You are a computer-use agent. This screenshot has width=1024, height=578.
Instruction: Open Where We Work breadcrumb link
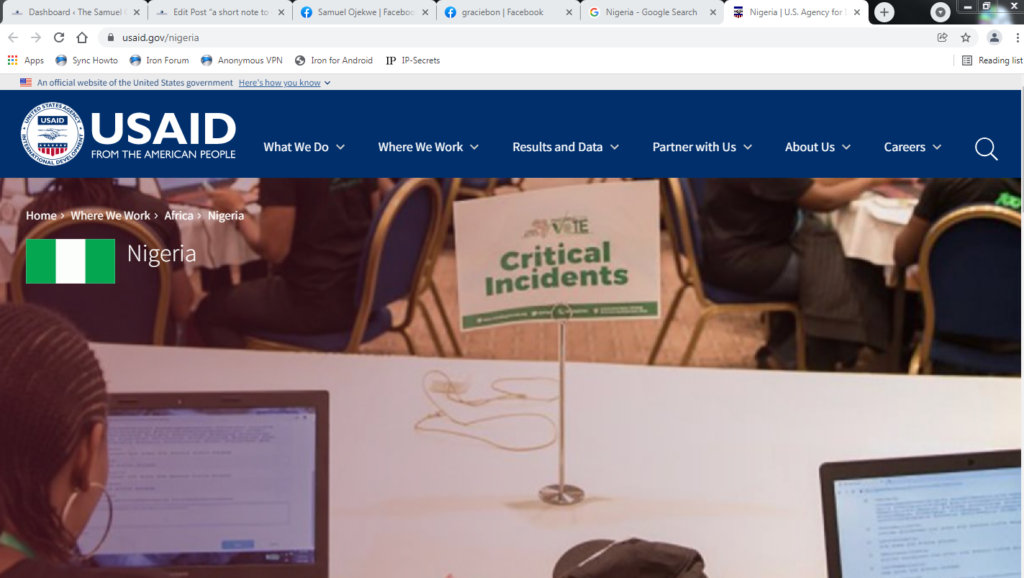pos(110,216)
